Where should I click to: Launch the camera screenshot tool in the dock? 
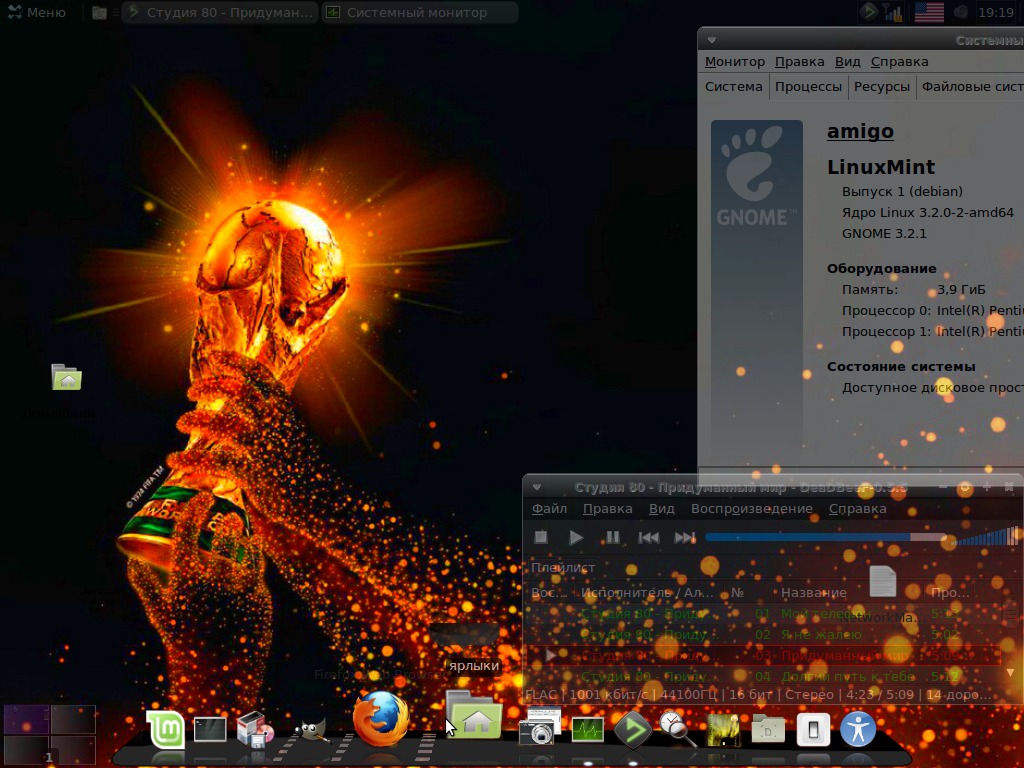539,726
